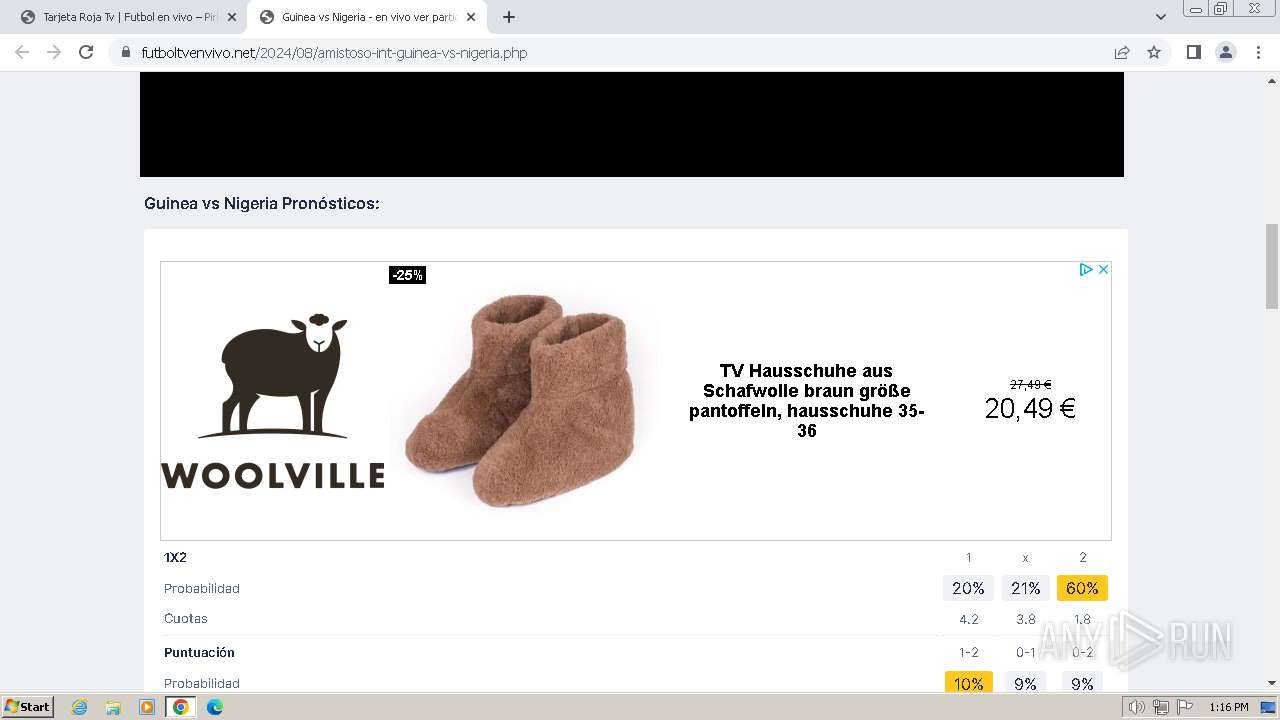Open the tab search dropdown

[1161, 17]
